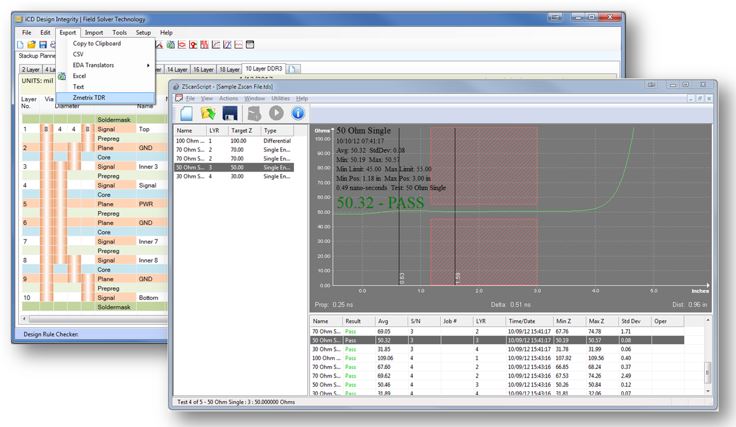
Task: Click green Excel icon beside Excel menu entry
Action: point(62,76)
